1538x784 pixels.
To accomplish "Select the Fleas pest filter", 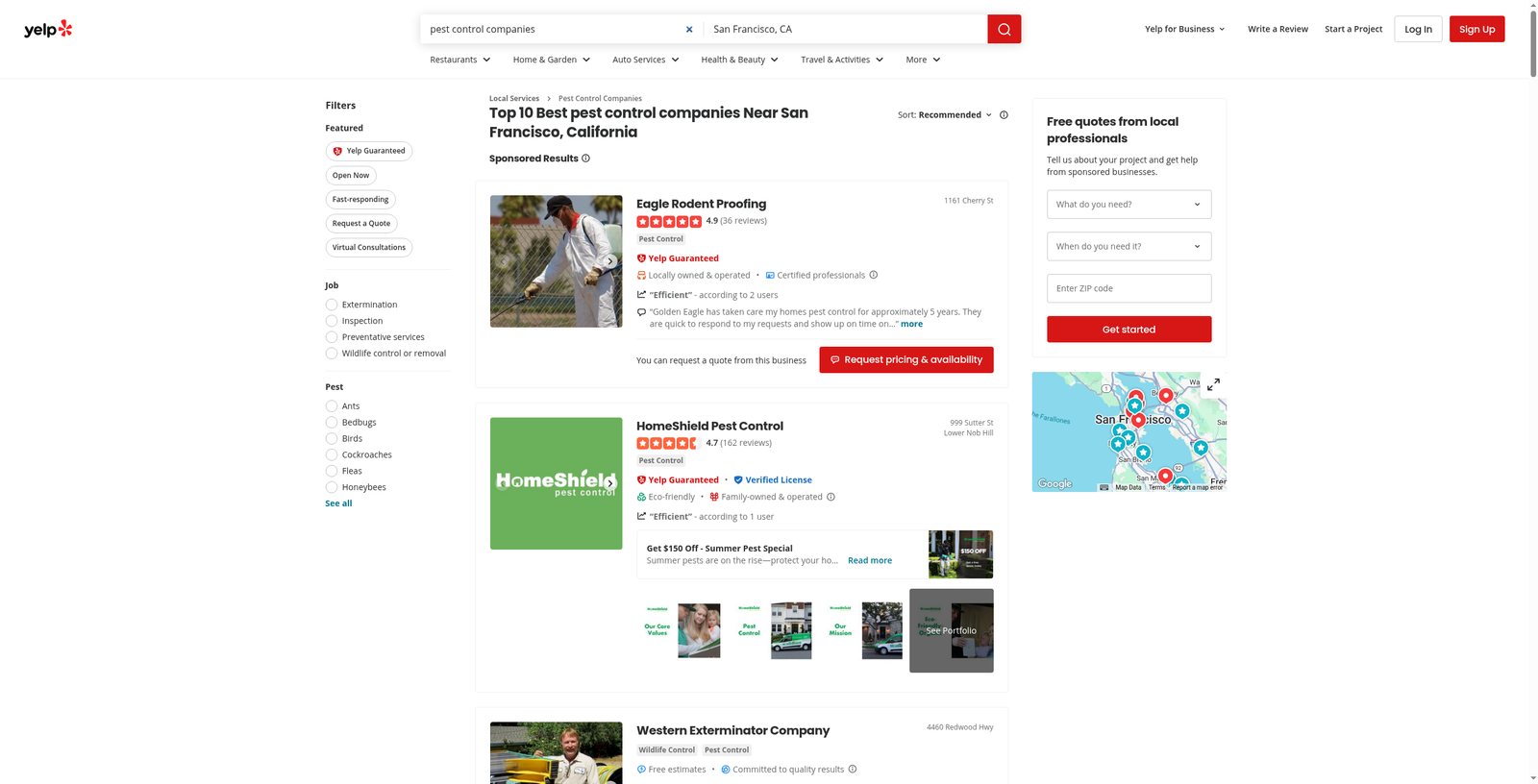I will tap(332, 472).
